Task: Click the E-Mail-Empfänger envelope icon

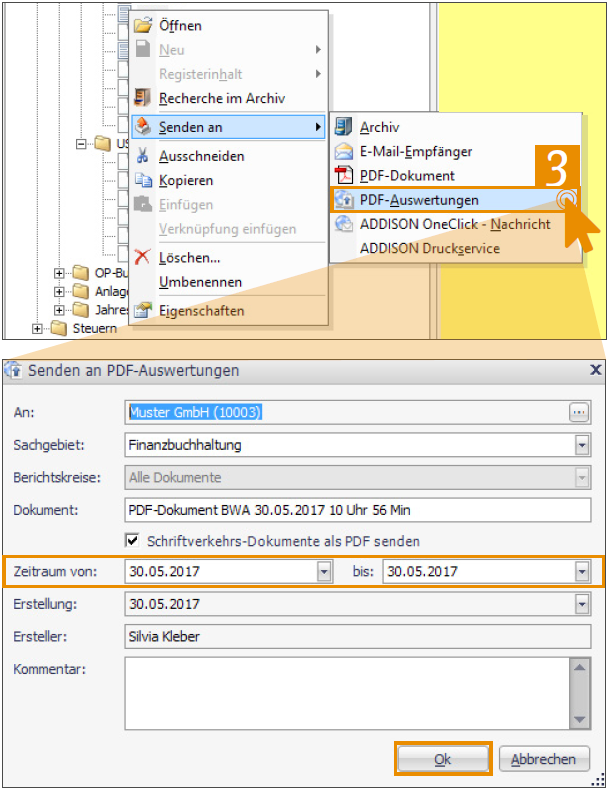Action: [344, 151]
